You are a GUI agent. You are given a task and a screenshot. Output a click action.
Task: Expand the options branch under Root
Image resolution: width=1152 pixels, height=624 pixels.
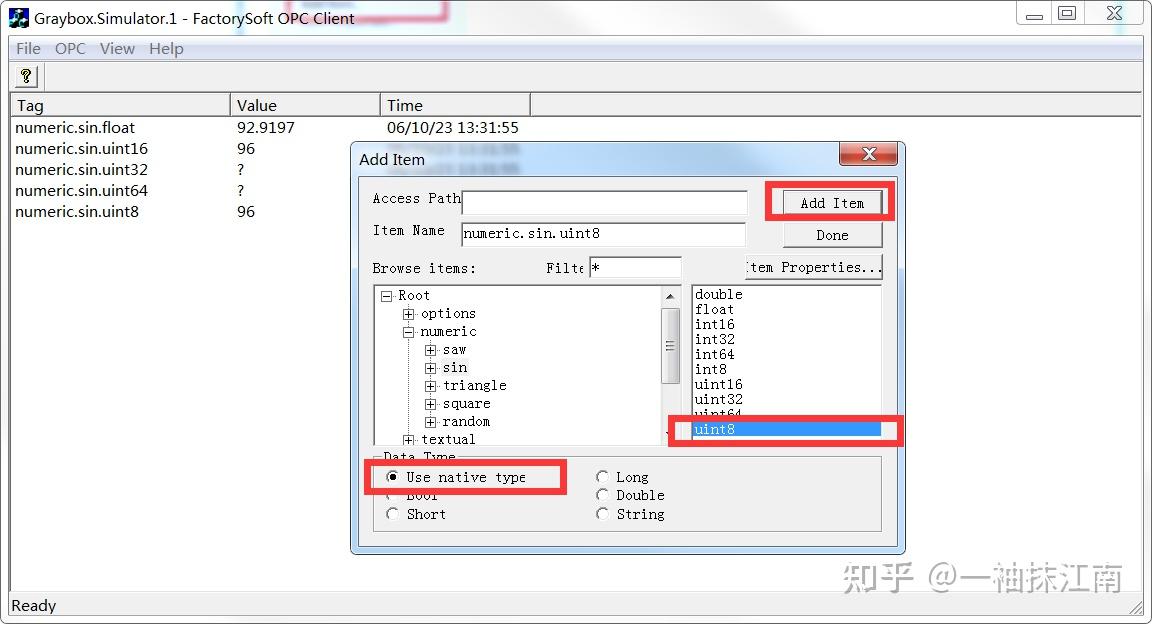pos(408,313)
